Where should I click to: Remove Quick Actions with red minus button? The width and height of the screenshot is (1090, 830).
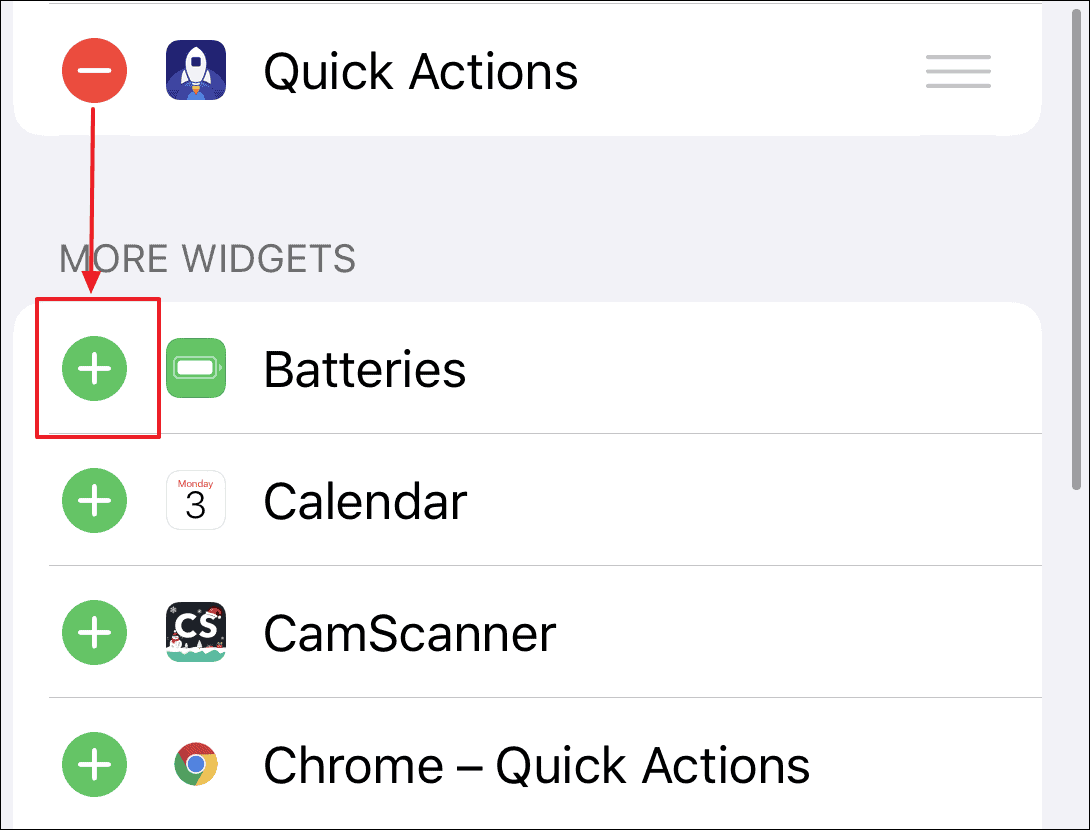click(x=95, y=71)
